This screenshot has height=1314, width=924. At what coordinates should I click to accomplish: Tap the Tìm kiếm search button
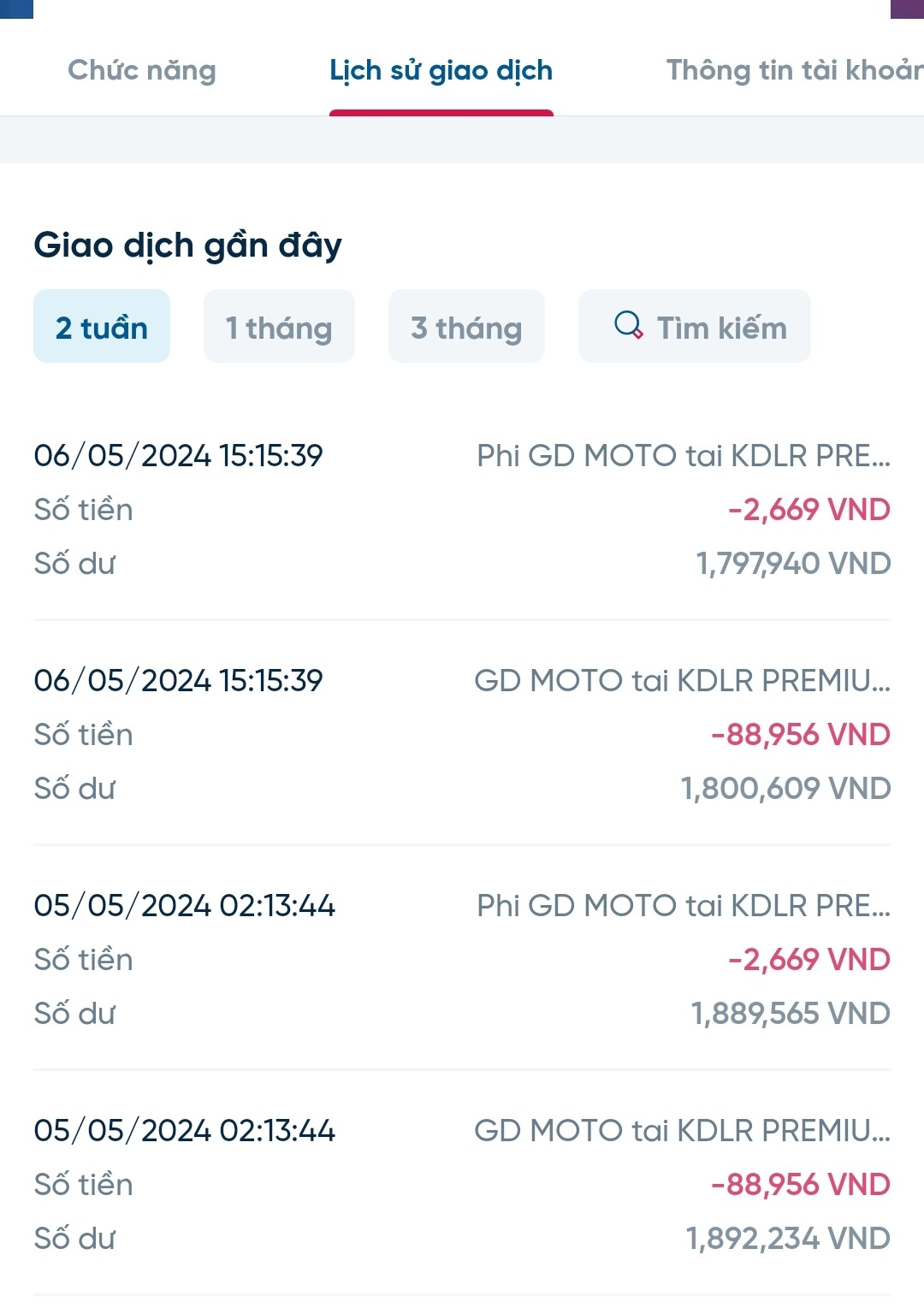coord(695,326)
